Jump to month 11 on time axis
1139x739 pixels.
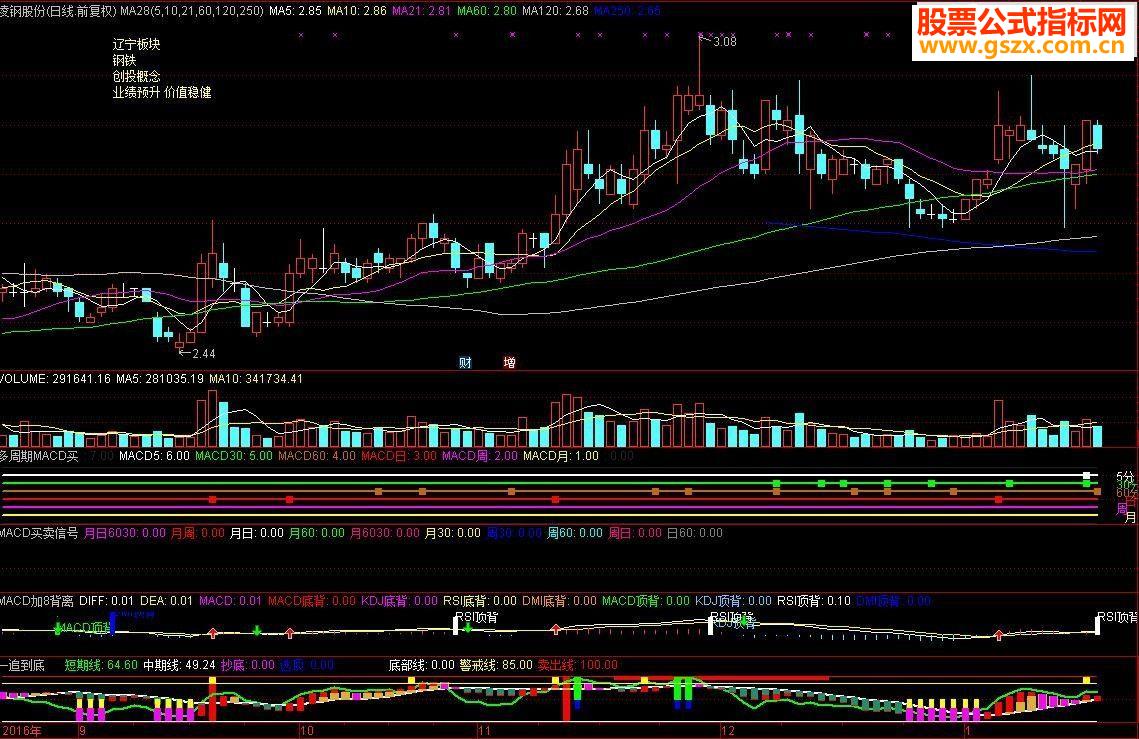coord(484,731)
